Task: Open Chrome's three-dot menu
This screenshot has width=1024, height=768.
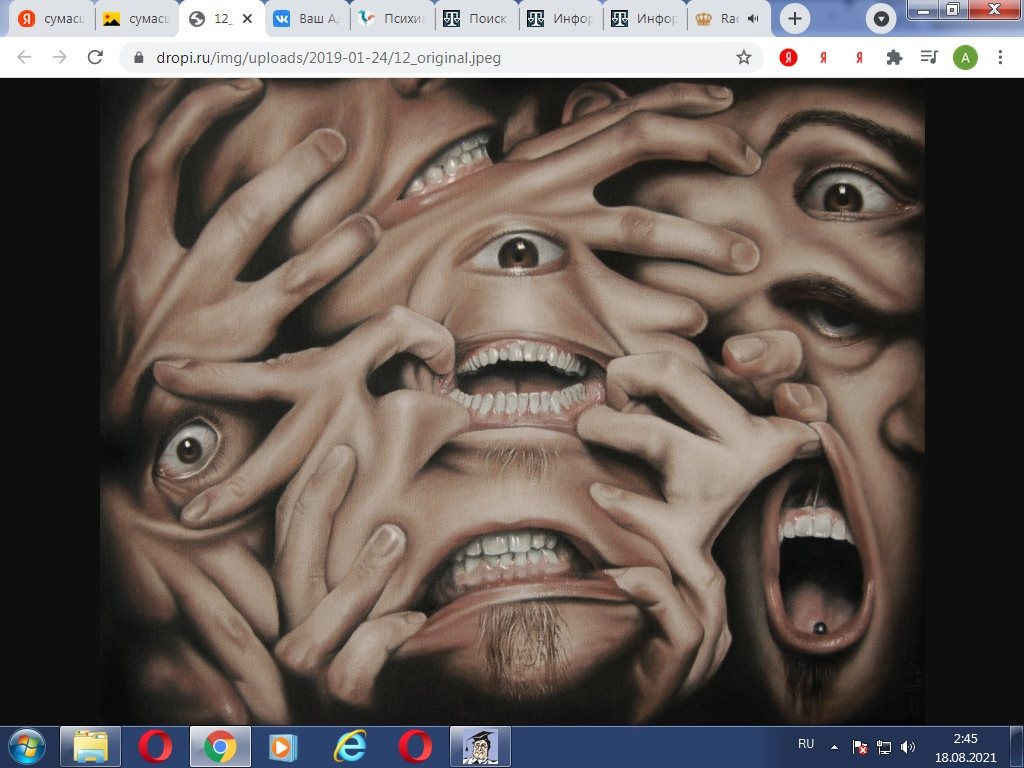Action: pos(1000,57)
